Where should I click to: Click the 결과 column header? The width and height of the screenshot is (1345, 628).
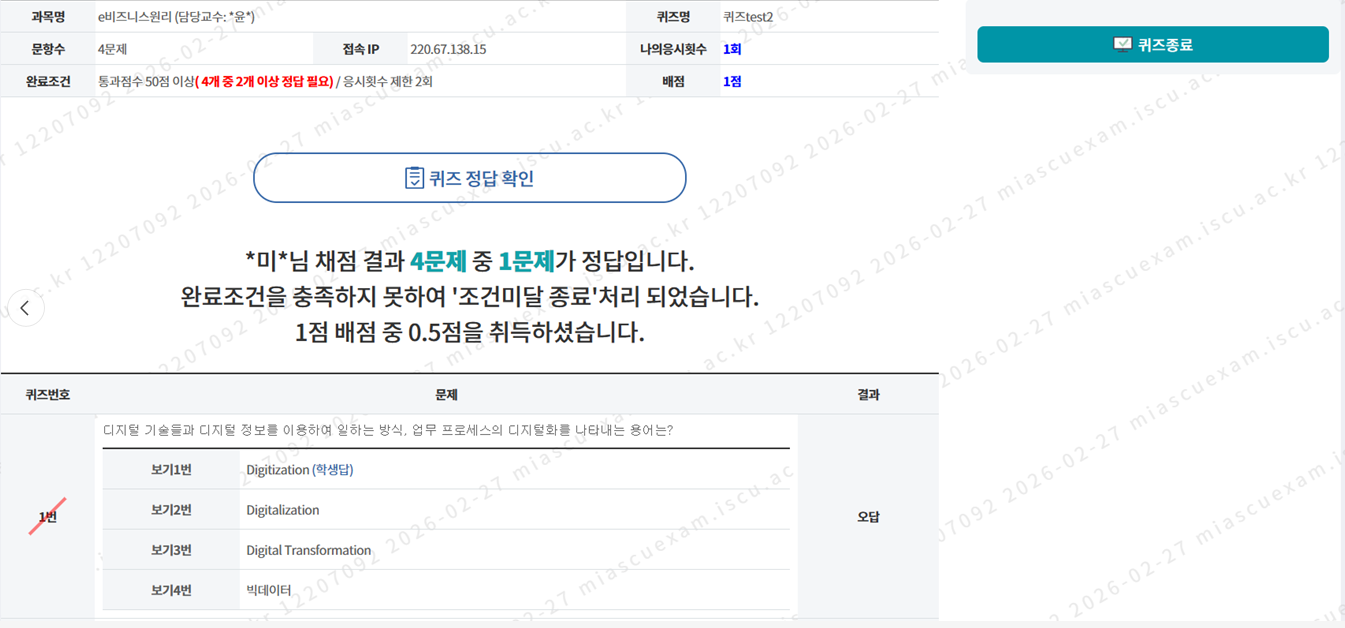pyautogui.click(x=868, y=395)
